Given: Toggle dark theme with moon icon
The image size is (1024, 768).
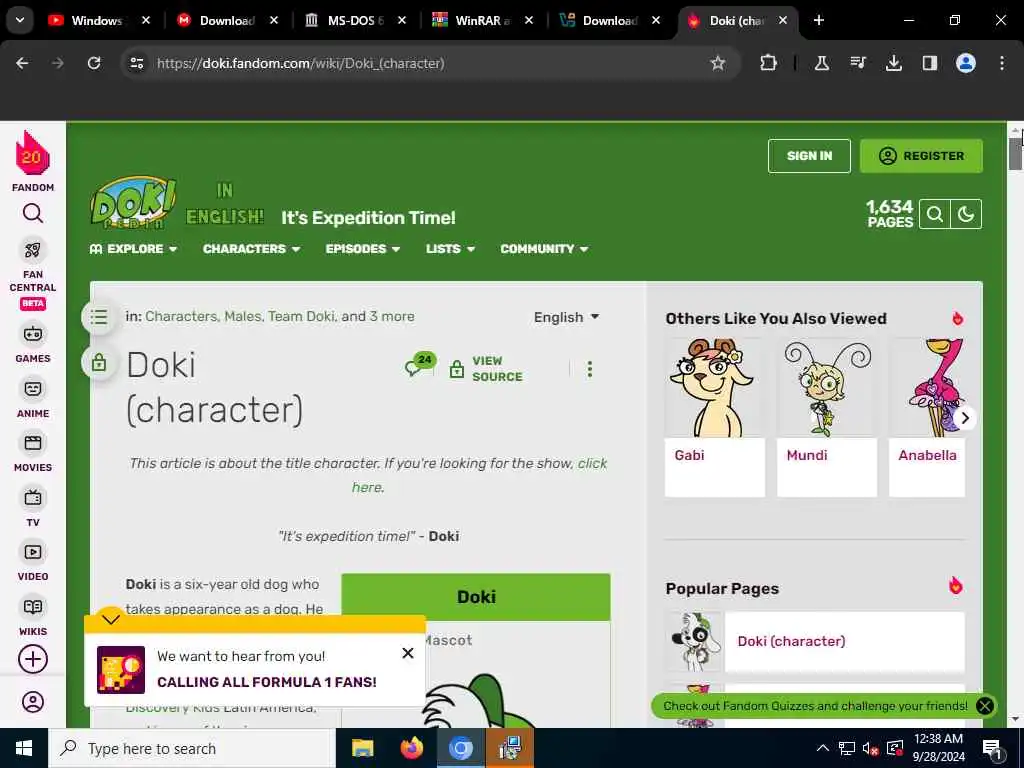Looking at the screenshot, I should point(966,214).
